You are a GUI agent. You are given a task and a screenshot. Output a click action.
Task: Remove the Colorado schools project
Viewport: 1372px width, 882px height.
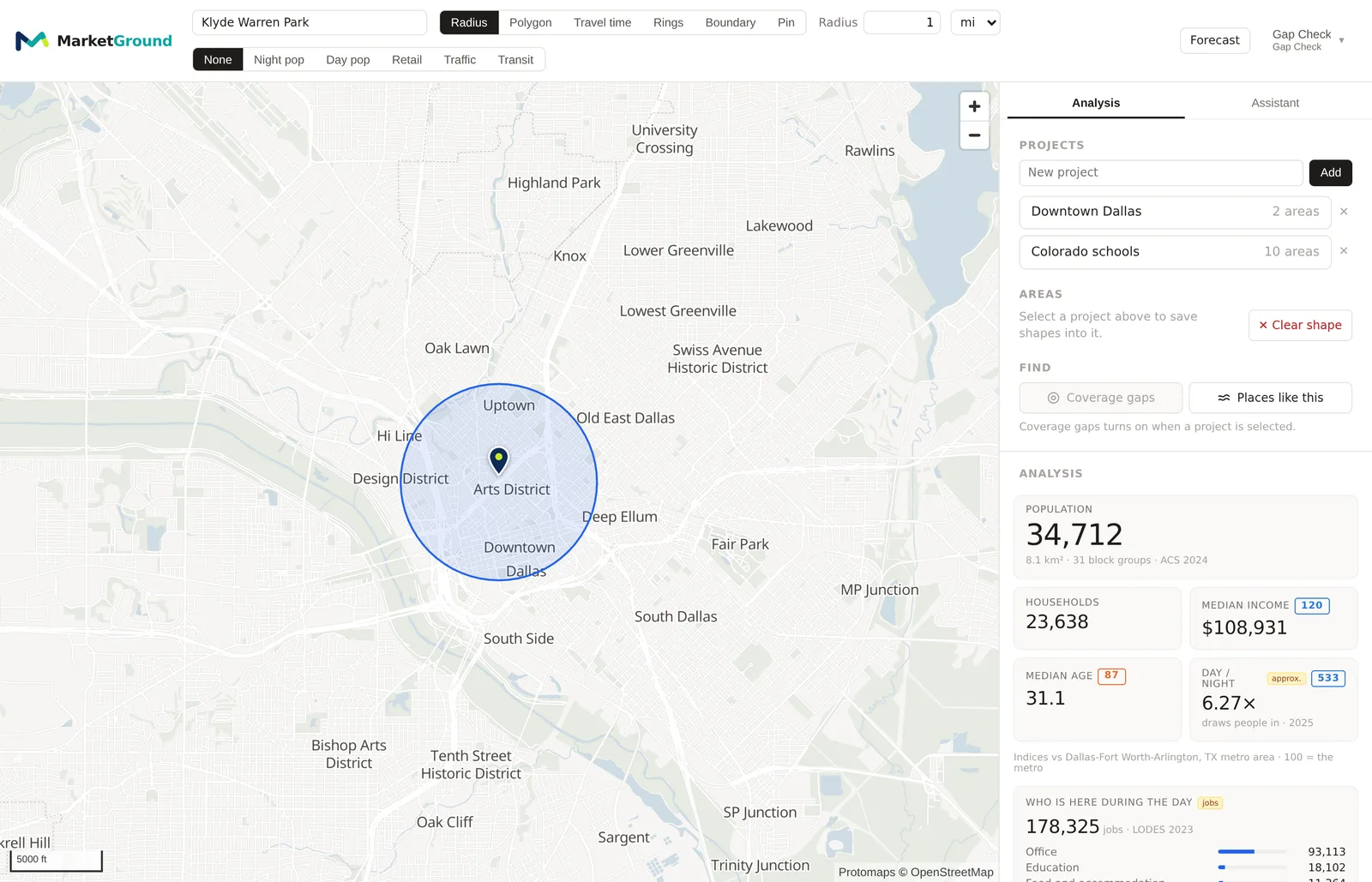pos(1344,251)
